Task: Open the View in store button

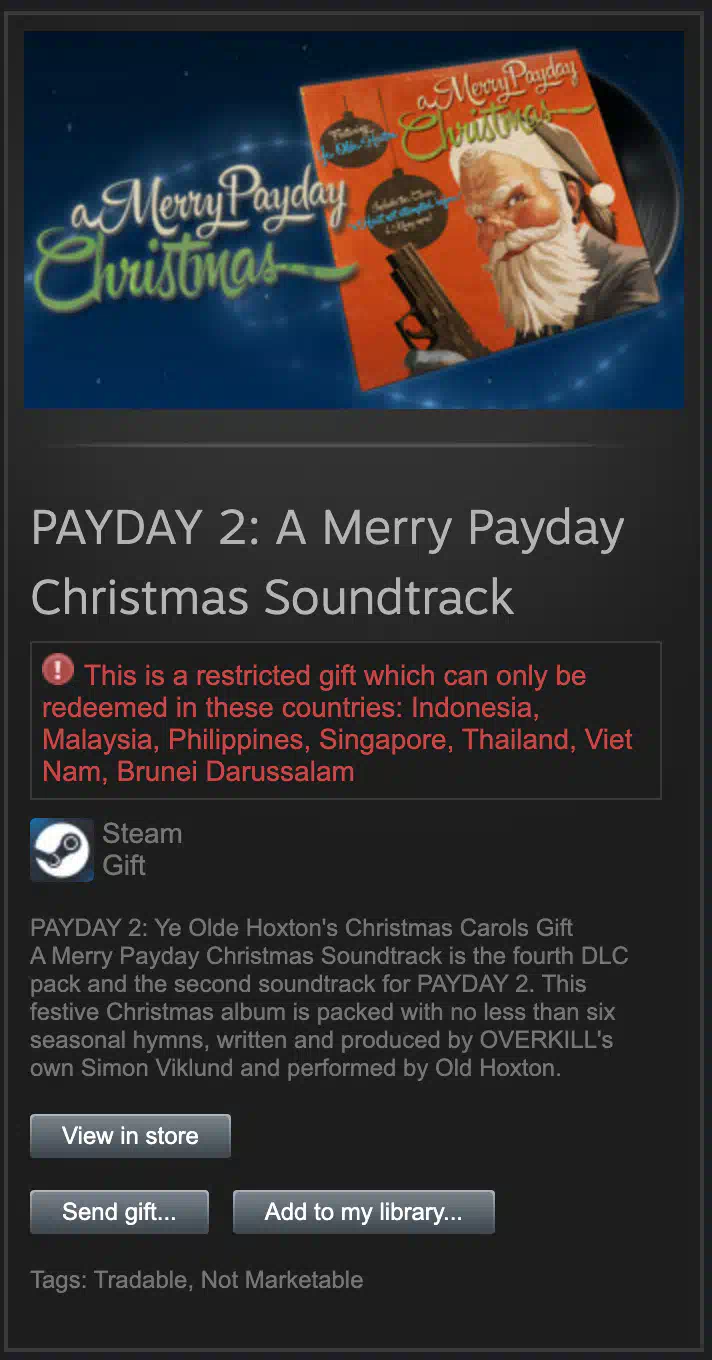Action: pyautogui.click(x=130, y=1136)
